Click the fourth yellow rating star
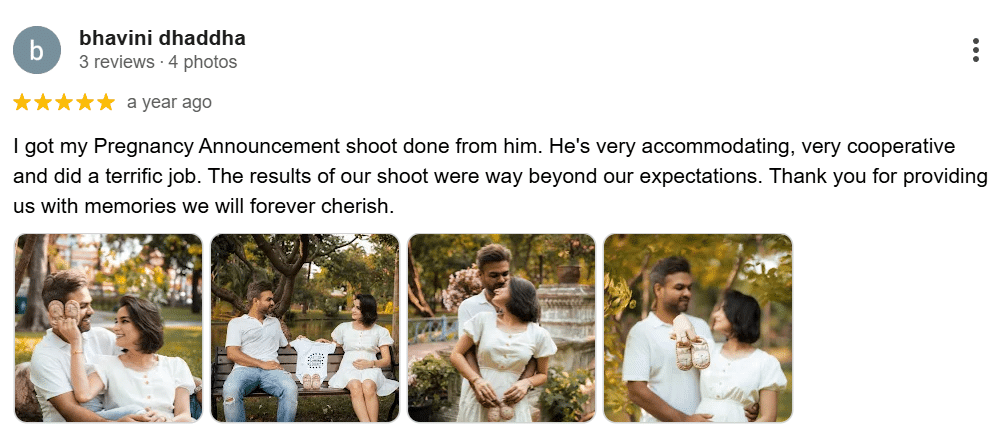The height and width of the screenshot is (444, 999). coord(85,102)
